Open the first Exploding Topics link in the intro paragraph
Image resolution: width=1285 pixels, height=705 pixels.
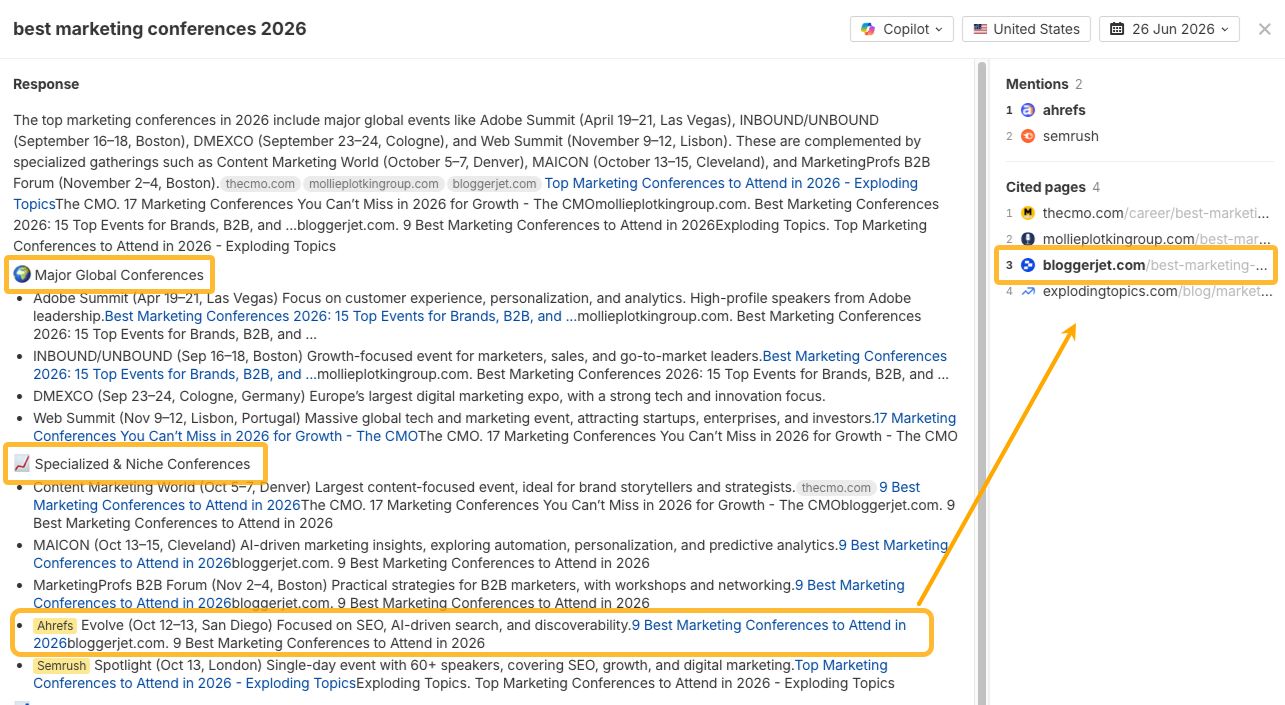tap(731, 183)
